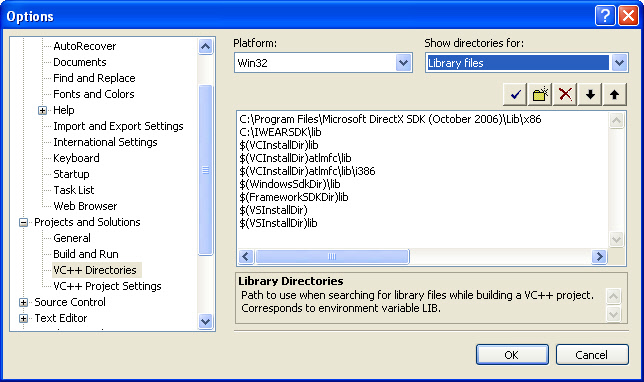Click description pane scroll down arrow
Image resolution: width=644 pixels, height=382 pixels.
click(614, 315)
